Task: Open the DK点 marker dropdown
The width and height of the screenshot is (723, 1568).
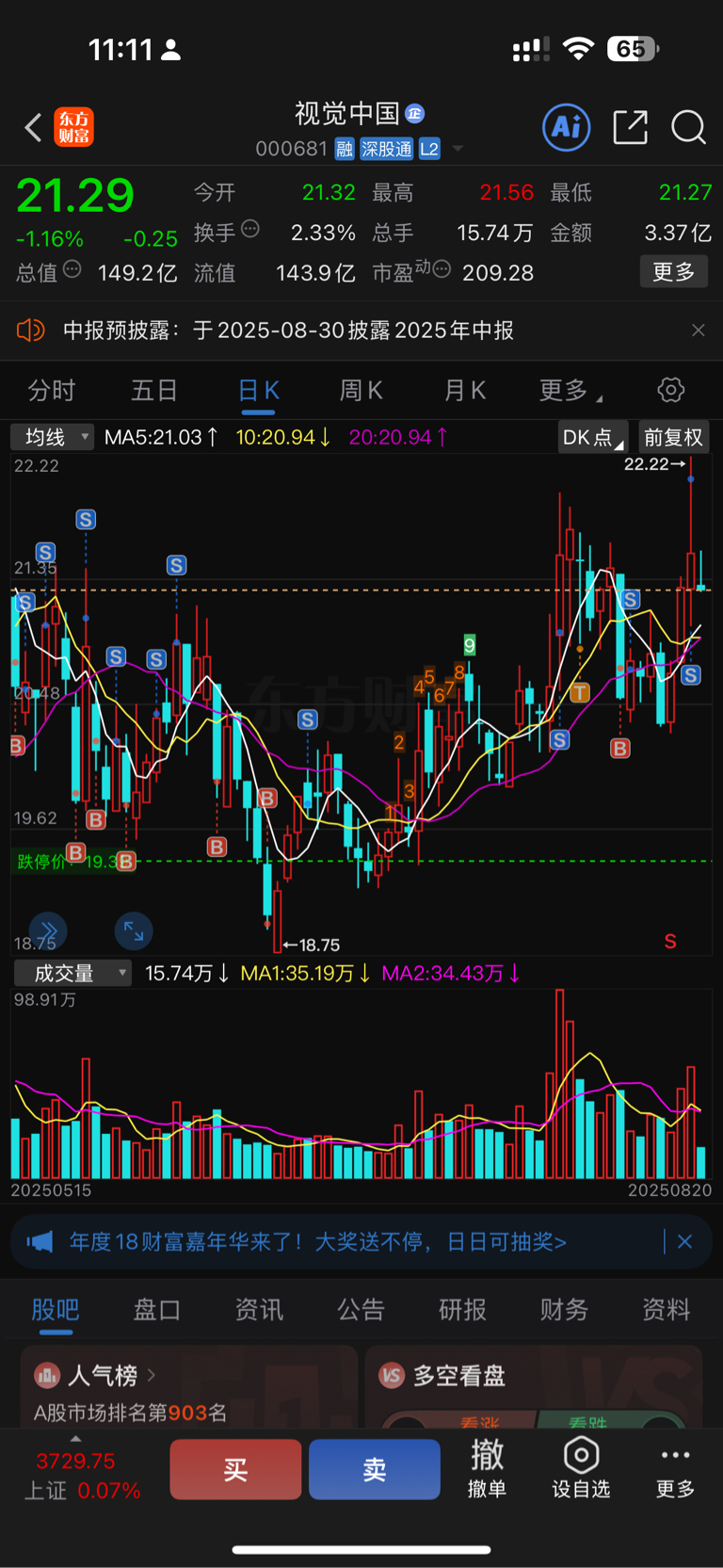Action: 592,437
